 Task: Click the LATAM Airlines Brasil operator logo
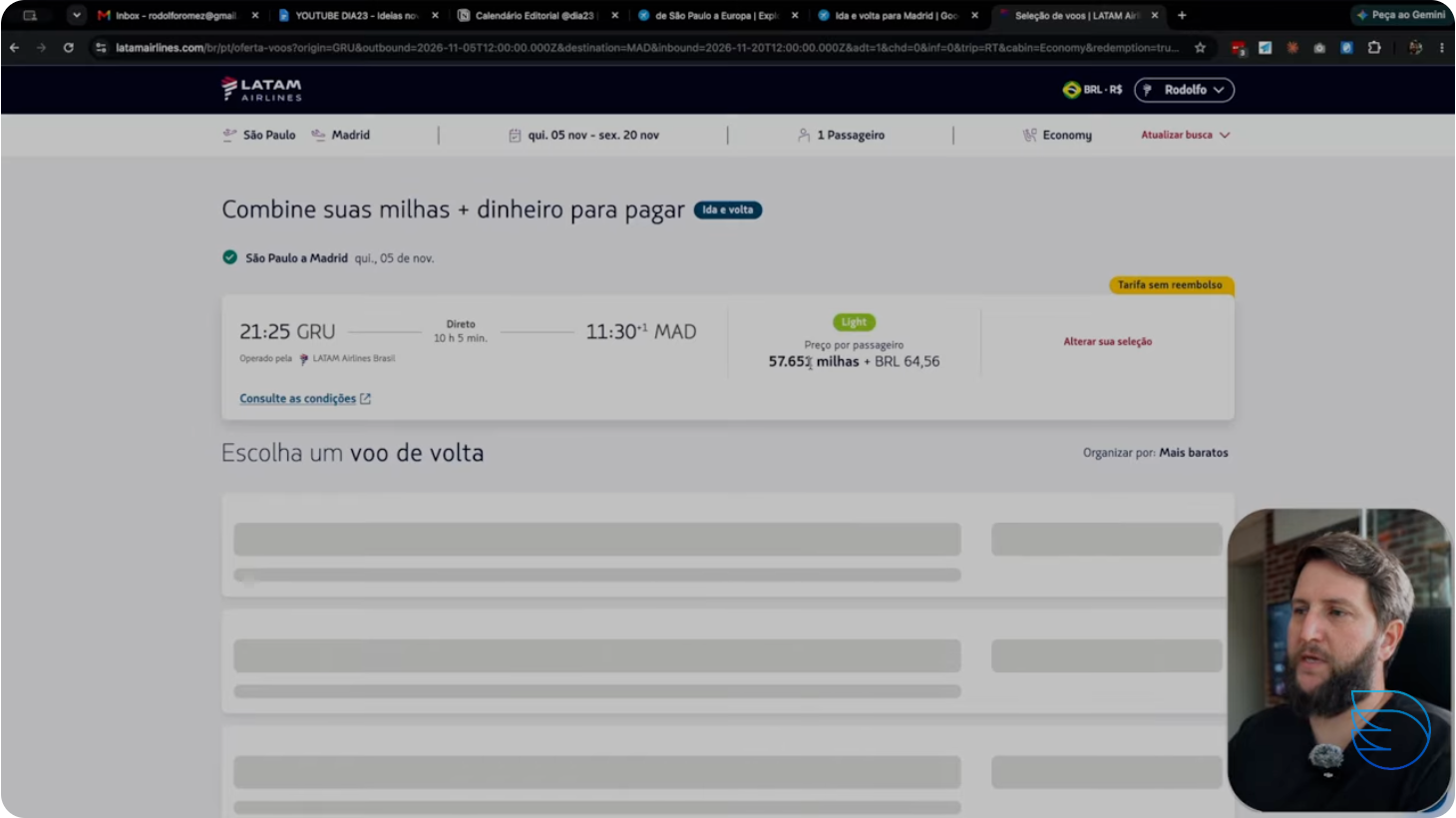(x=304, y=359)
